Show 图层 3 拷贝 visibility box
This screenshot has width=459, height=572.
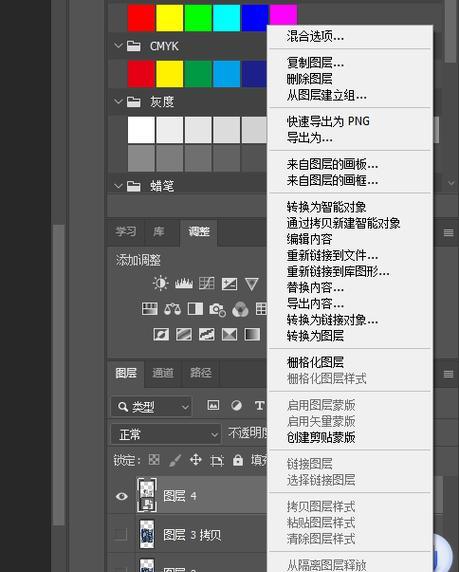[120, 534]
